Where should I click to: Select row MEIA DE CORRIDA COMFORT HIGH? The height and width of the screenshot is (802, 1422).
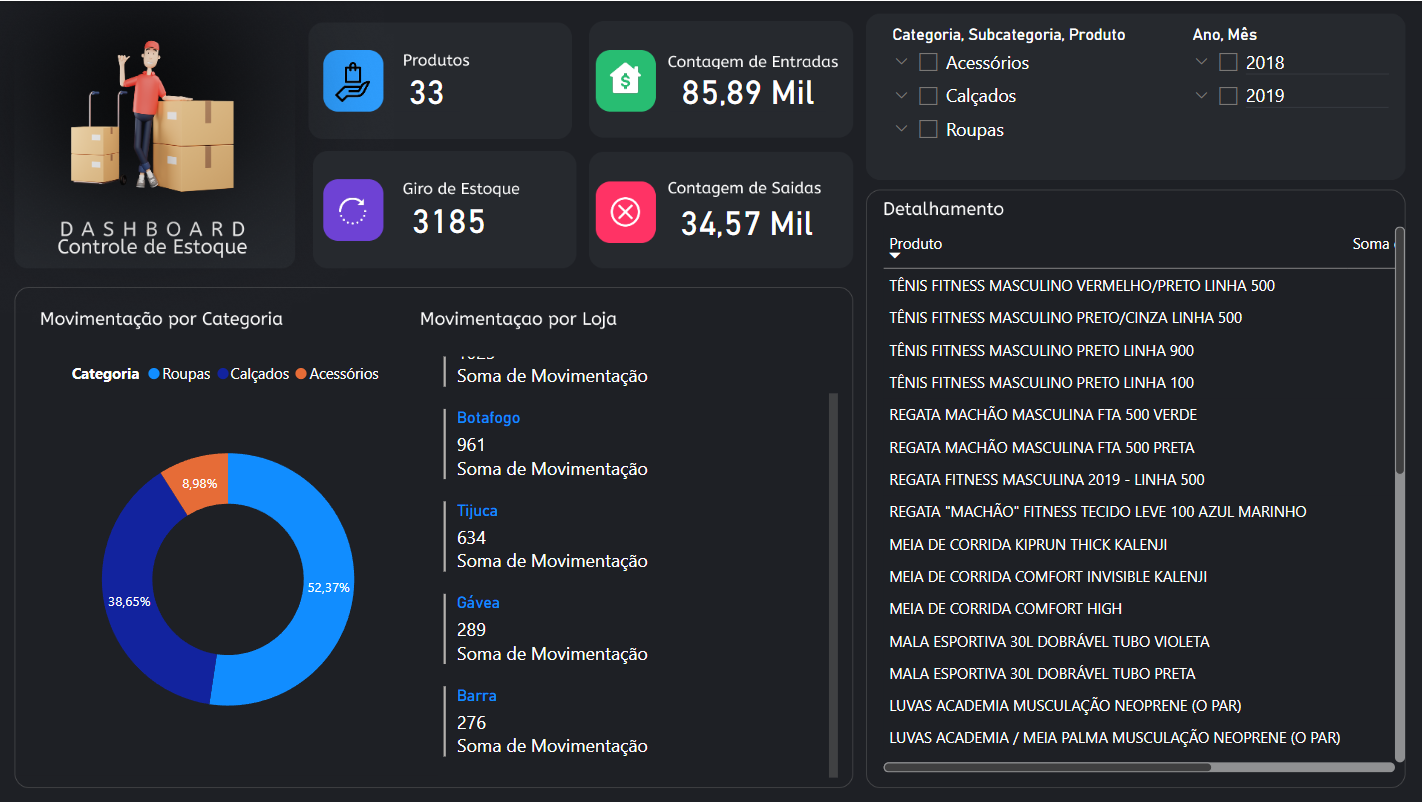click(1140, 608)
